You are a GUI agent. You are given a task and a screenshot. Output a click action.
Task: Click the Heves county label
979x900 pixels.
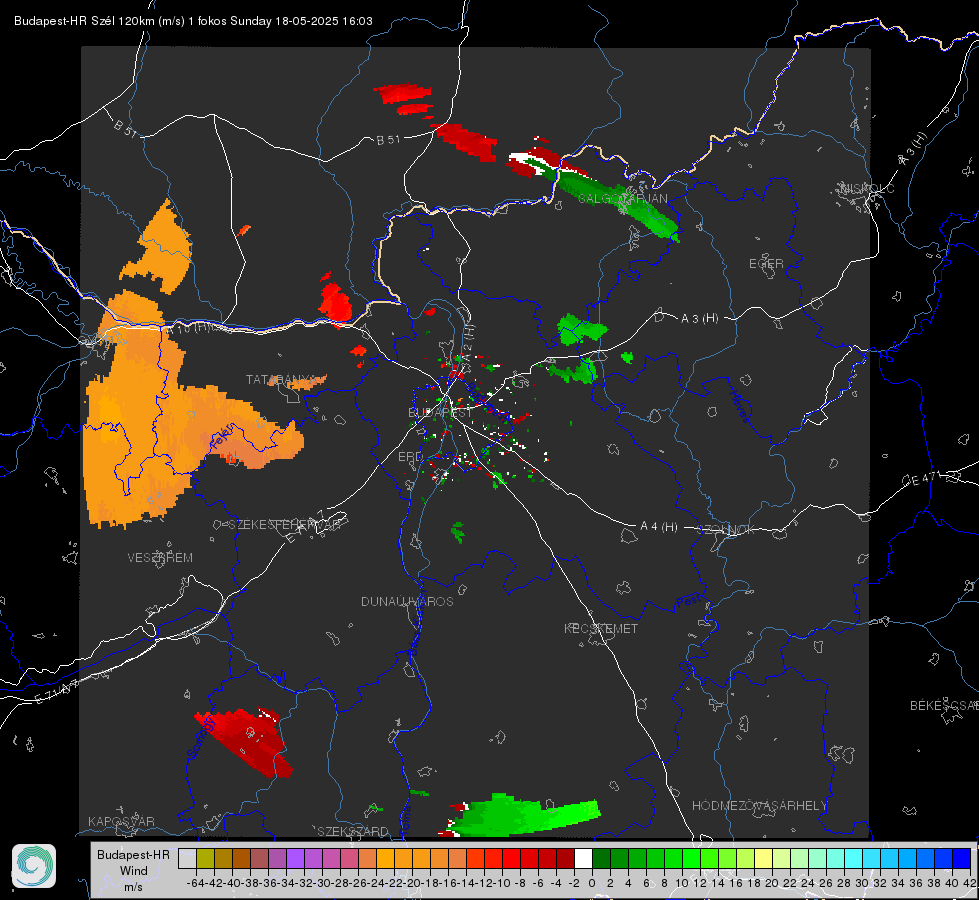[x=740, y=406]
